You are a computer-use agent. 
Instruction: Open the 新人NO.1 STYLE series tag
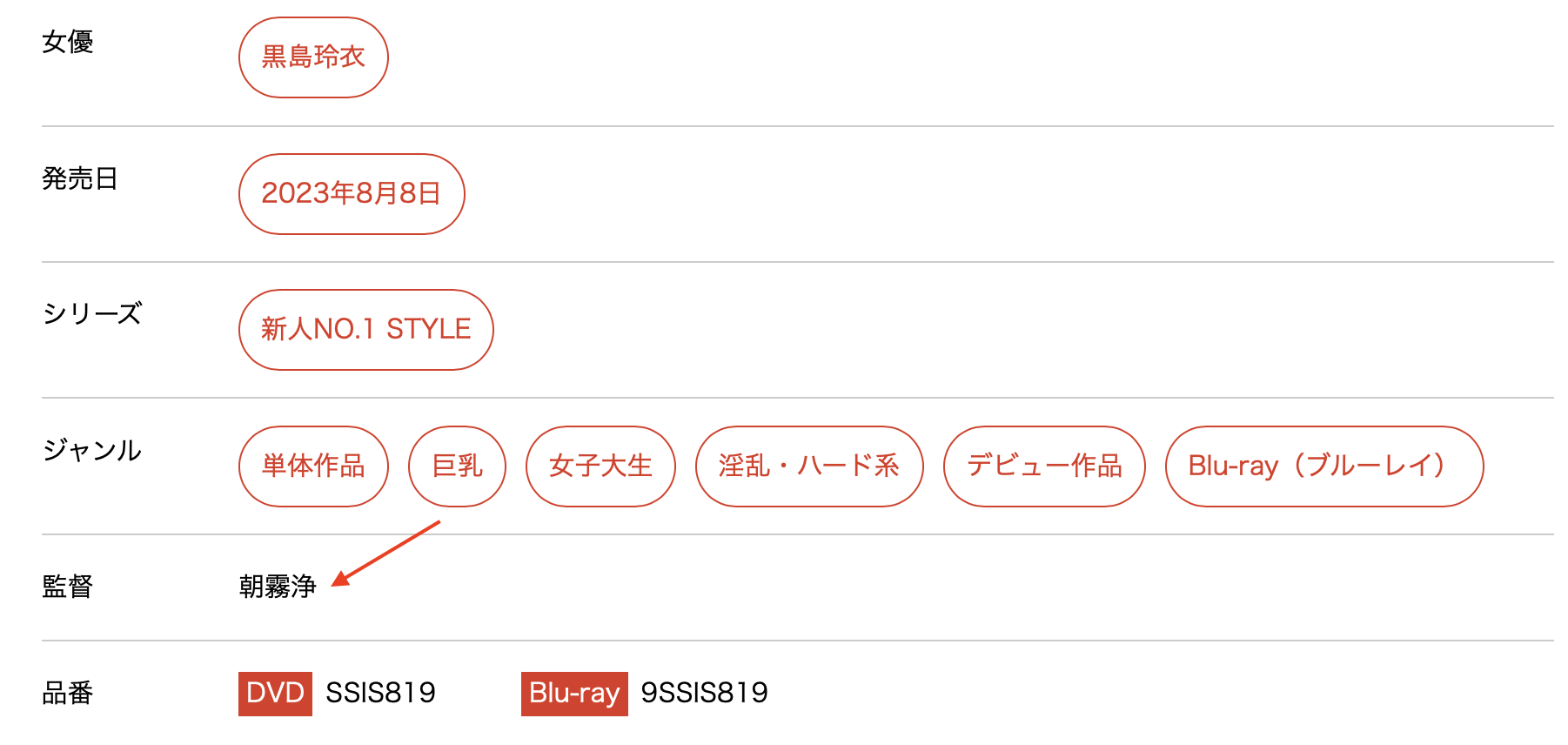(x=365, y=330)
